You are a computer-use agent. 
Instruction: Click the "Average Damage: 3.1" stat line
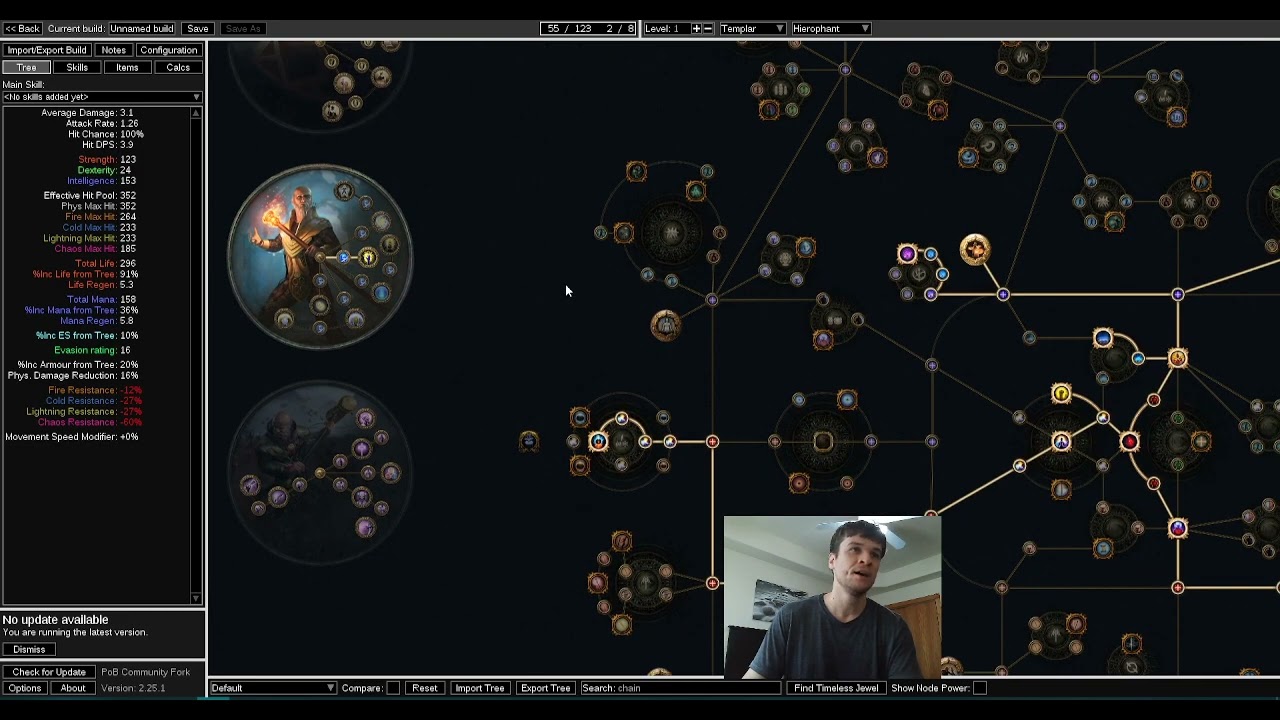[x=87, y=113]
